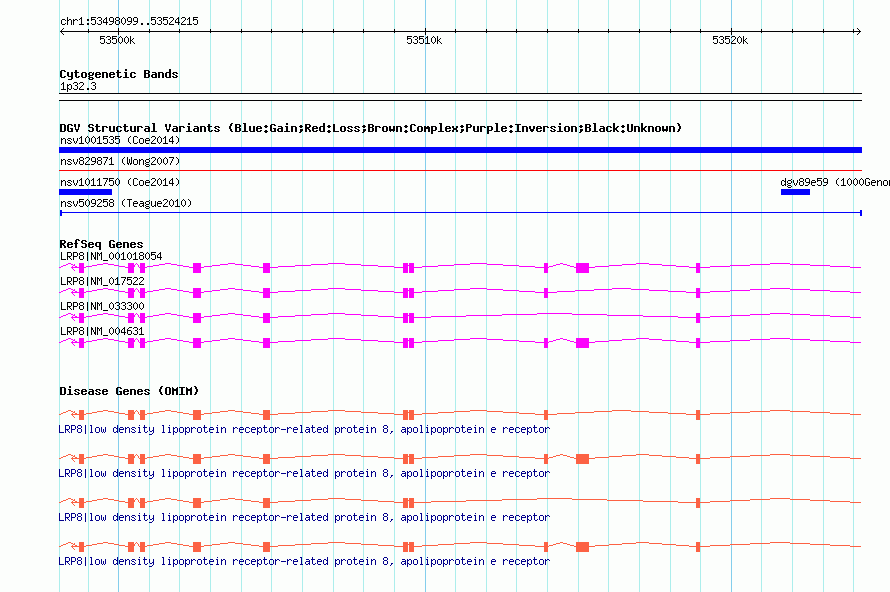890x592 pixels.
Task: Click the direction arrow at NM_017522 transcript start
Action: [74, 293]
